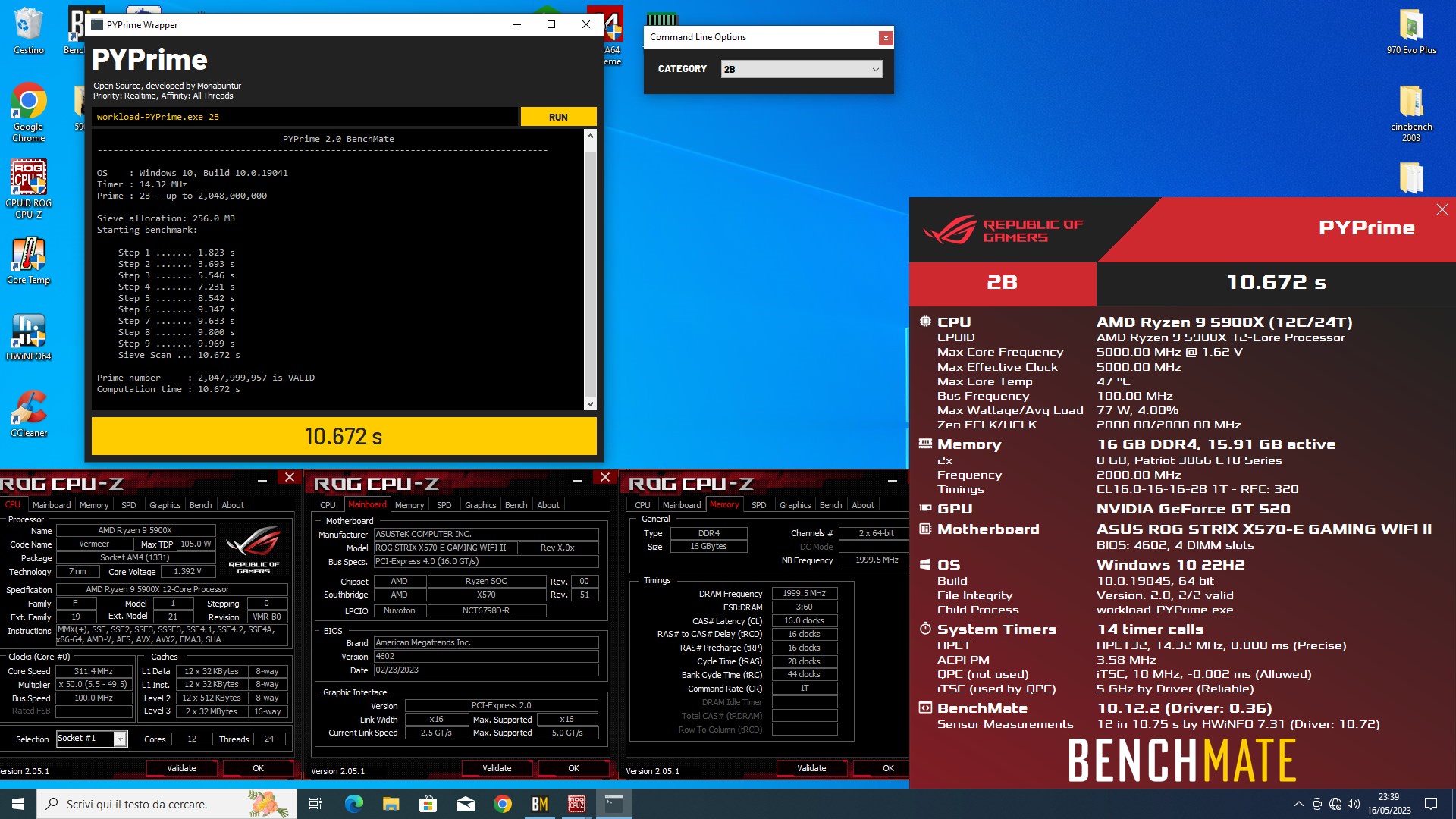This screenshot has width=1456, height=819.
Task: Click the PYPrime output scrollbar up arrow
Action: pos(590,135)
